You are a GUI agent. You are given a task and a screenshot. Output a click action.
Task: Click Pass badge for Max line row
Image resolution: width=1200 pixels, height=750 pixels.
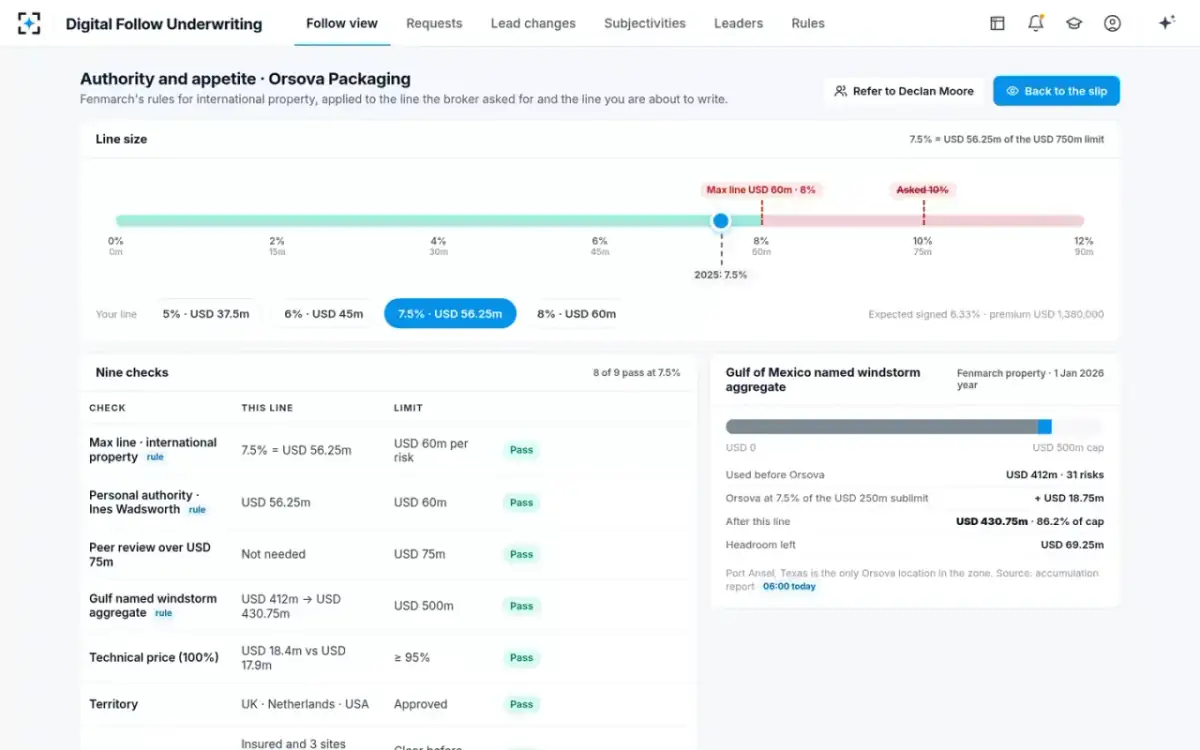point(521,450)
